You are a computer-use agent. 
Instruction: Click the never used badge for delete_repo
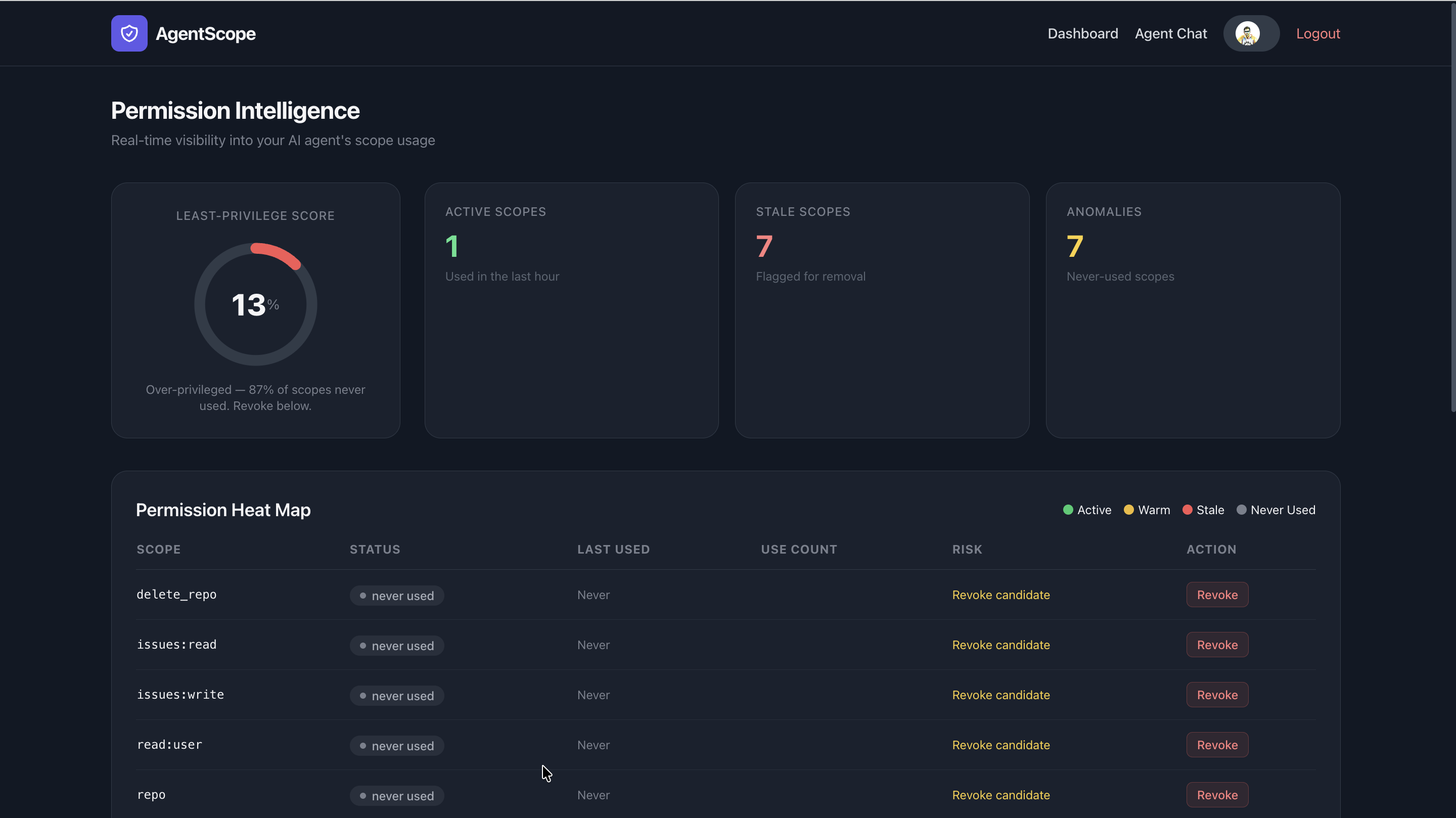coord(397,595)
